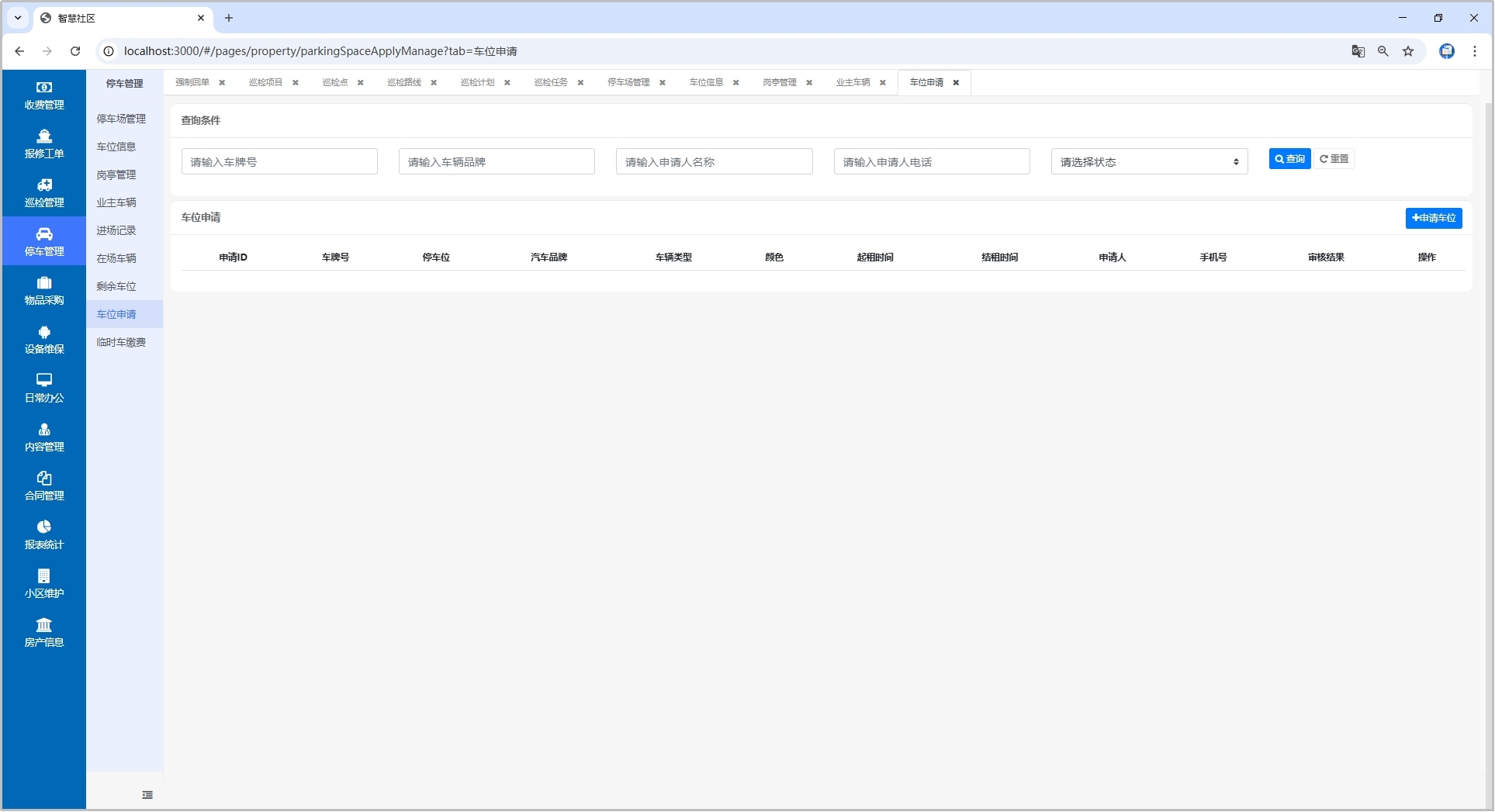Close the 停车场管理 tab
Screen dimensions: 1495x812
point(663,83)
